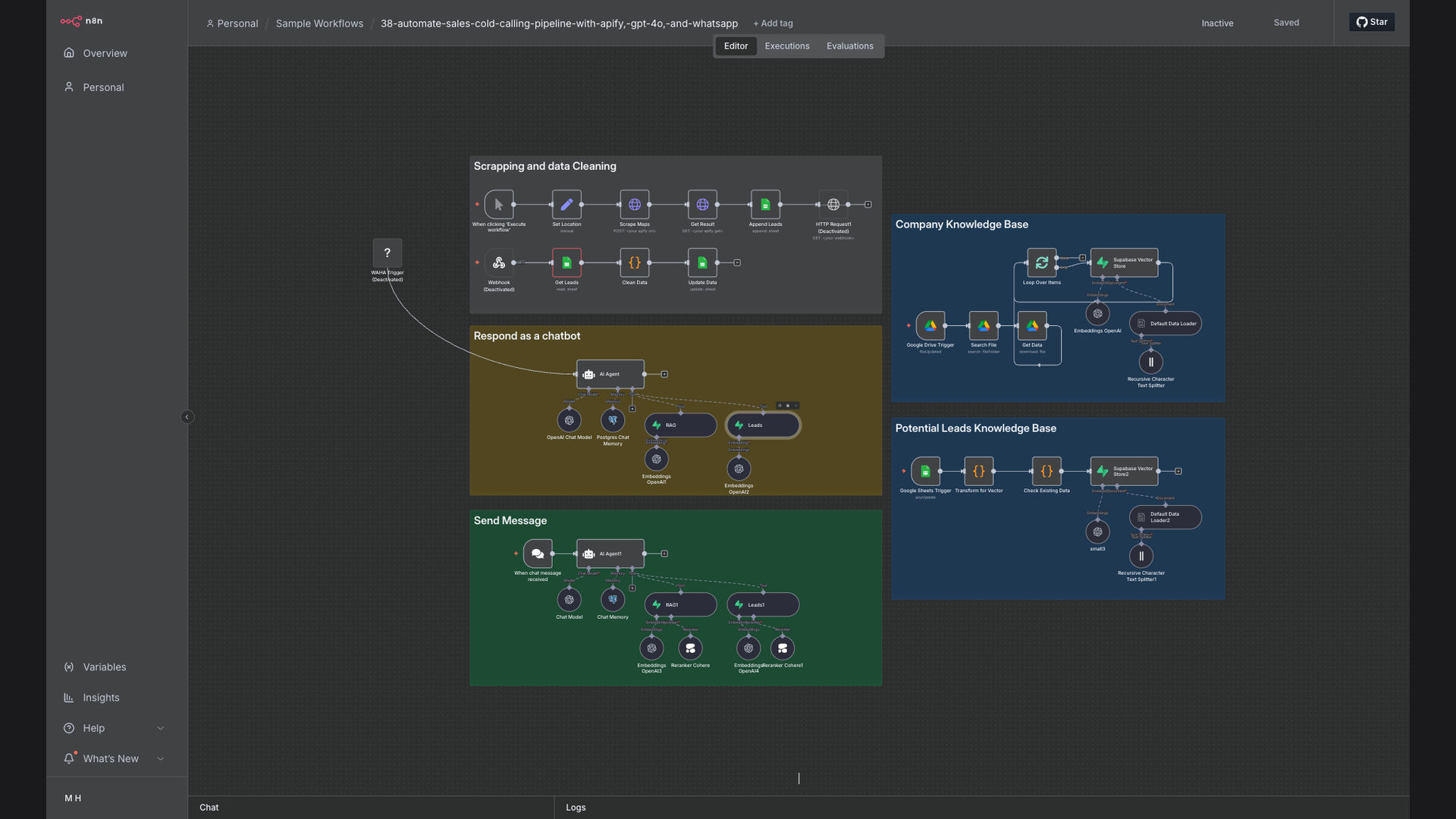Select the Check Existing Data code node
Image resolution: width=1456 pixels, height=819 pixels.
click(x=1046, y=472)
